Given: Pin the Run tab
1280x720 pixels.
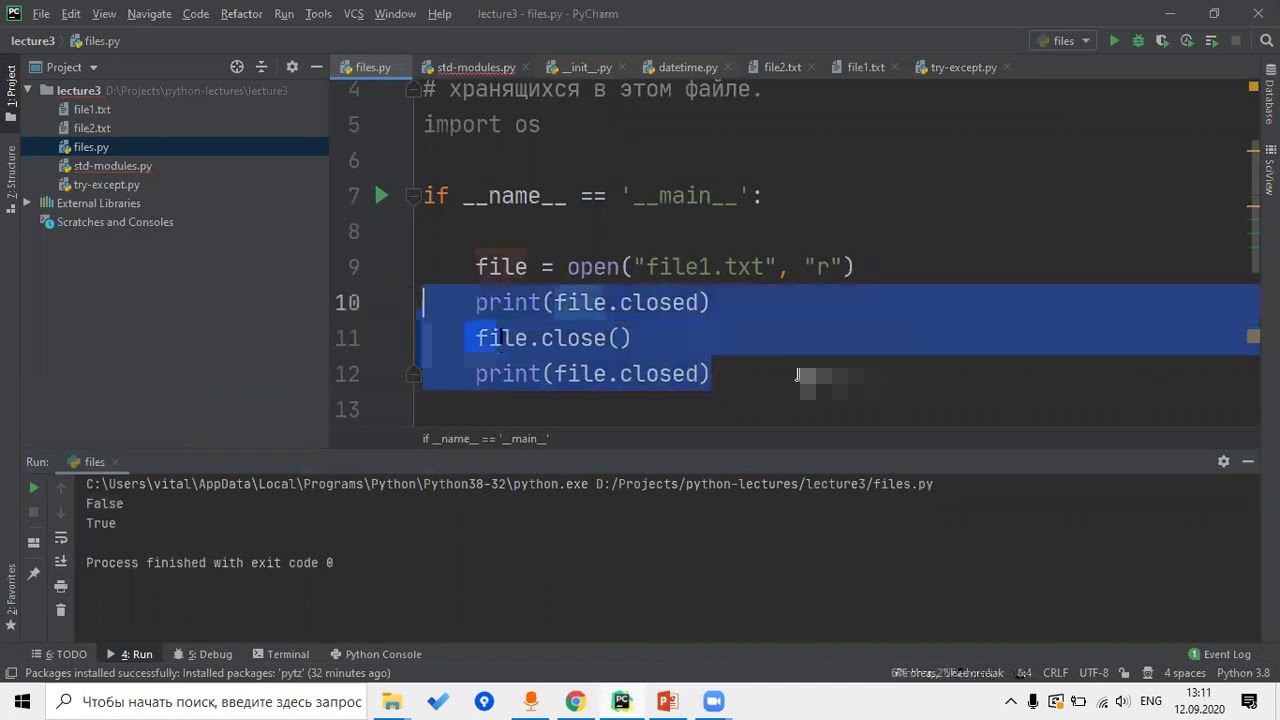Looking at the screenshot, I should 33,574.
